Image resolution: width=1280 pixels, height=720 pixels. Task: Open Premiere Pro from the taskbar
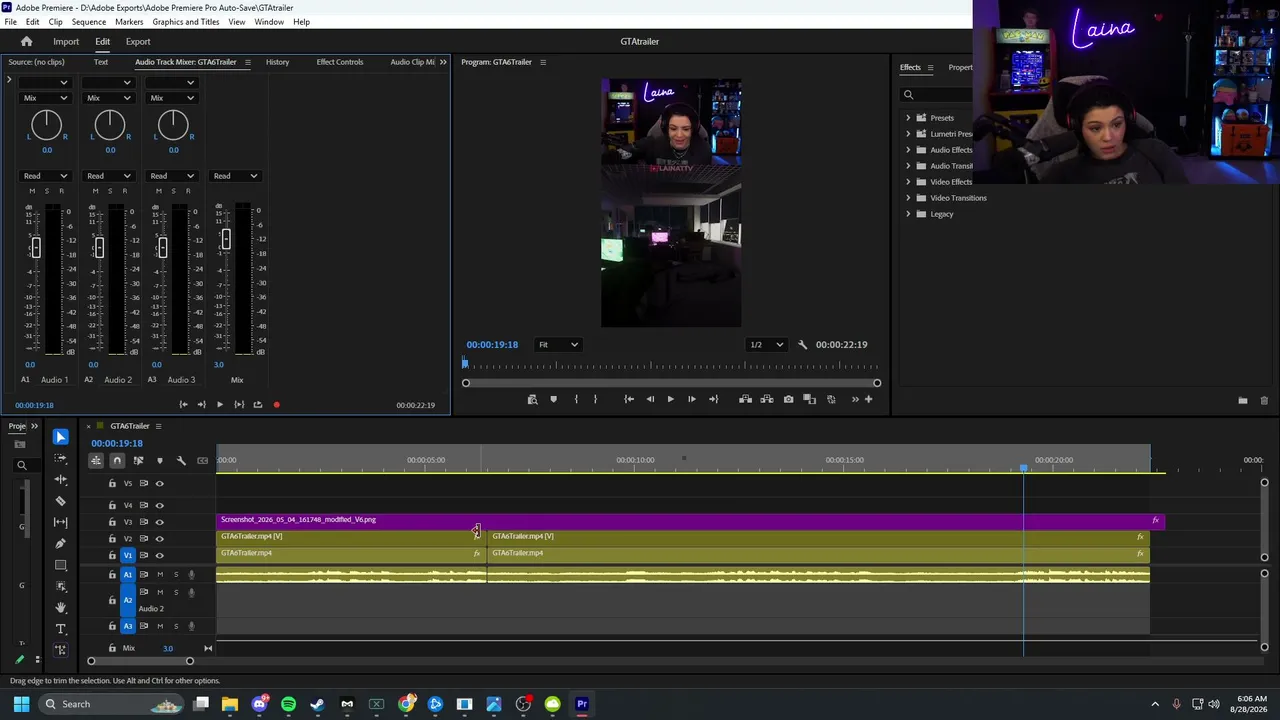(582, 704)
